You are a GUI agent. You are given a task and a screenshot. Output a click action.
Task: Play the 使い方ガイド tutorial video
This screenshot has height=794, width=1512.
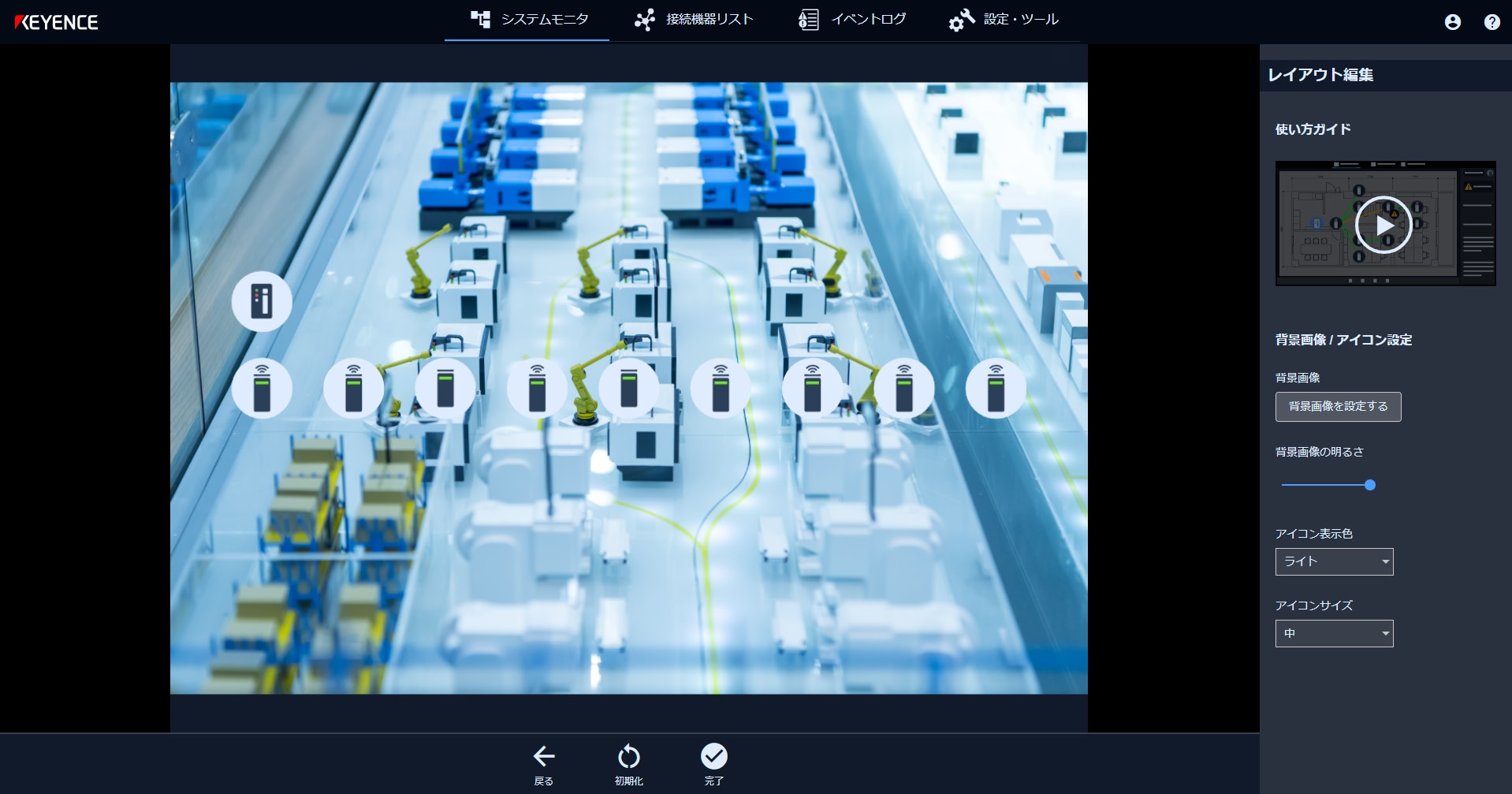(x=1385, y=224)
